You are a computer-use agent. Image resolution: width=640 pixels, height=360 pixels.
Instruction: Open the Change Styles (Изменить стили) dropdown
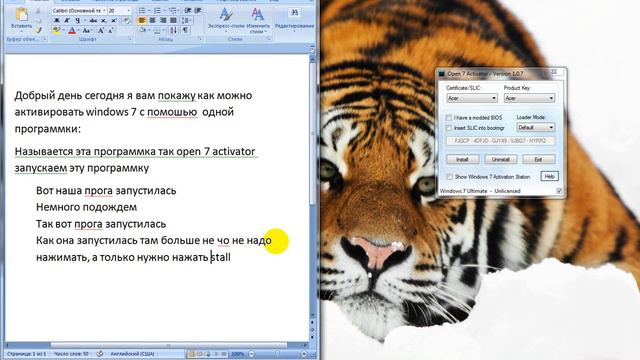(257, 20)
